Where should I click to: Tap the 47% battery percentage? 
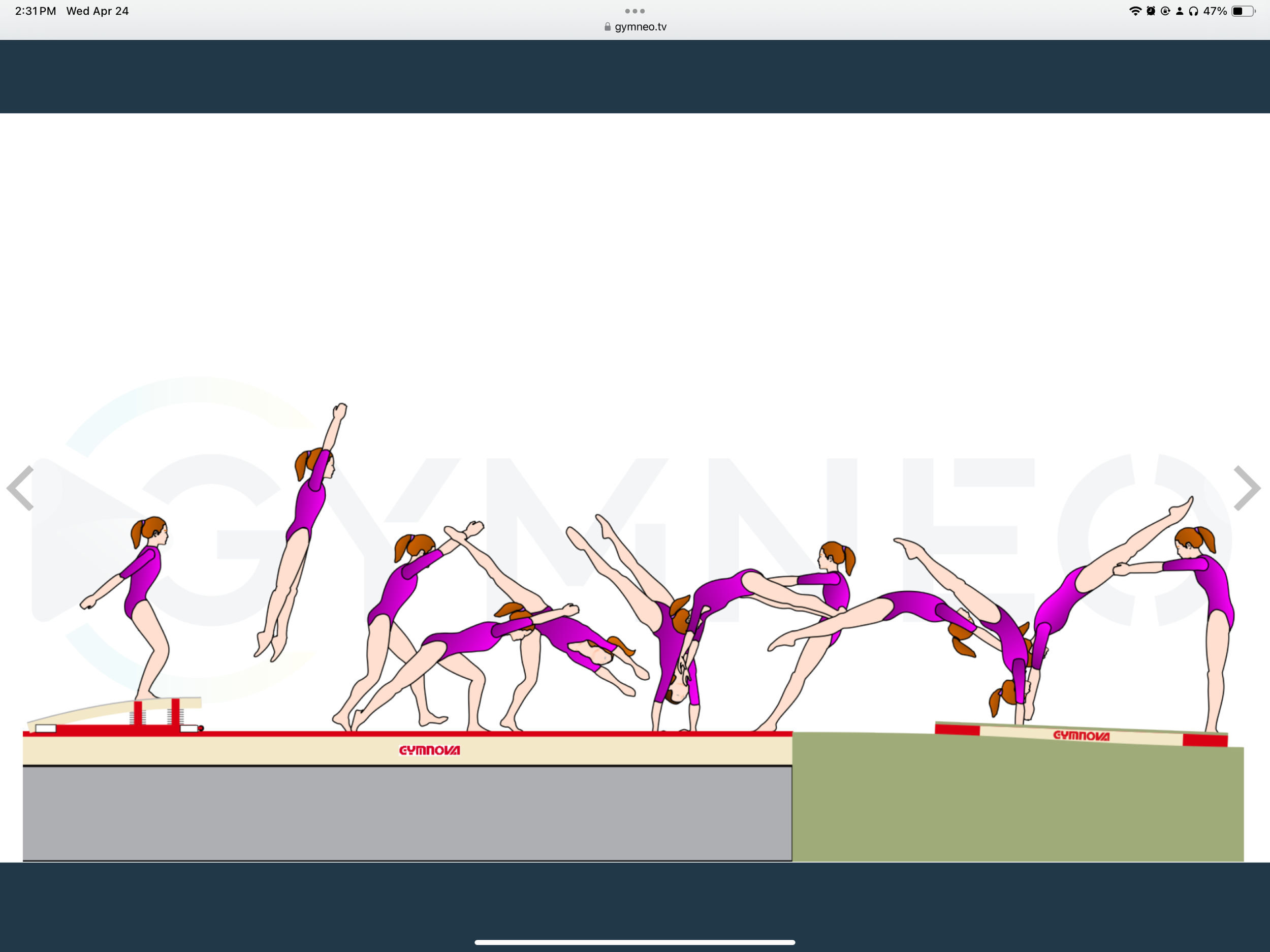pyautogui.click(x=1215, y=11)
